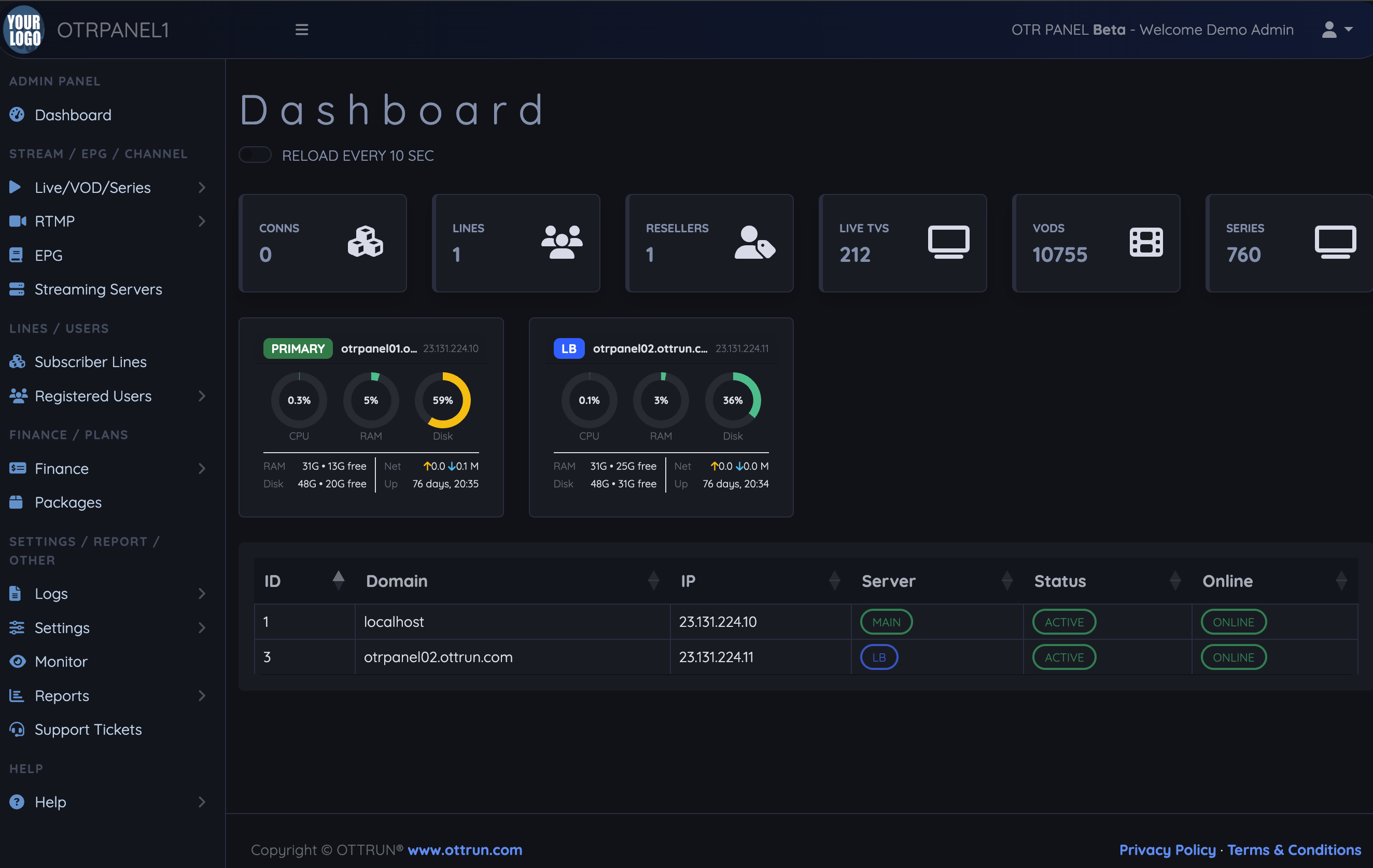This screenshot has width=1373, height=868.
Task: Open the EPG menu item
Action: click(48, 256)
